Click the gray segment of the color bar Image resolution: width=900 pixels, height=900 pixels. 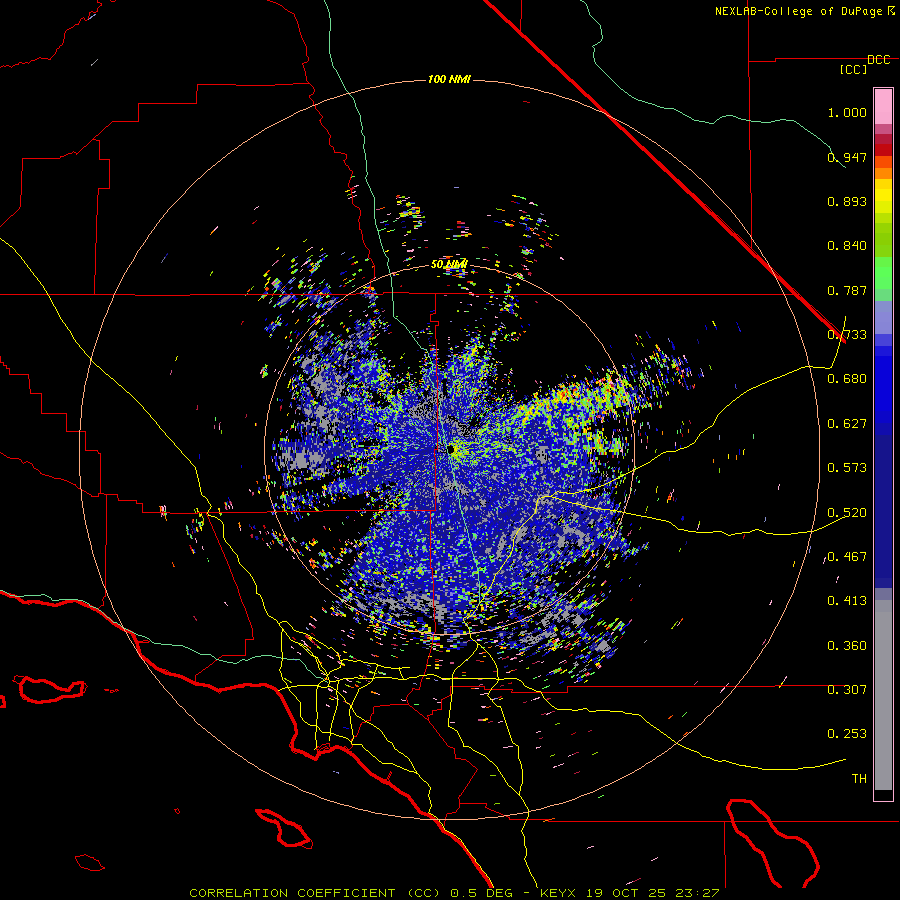(x=883, y=695)
